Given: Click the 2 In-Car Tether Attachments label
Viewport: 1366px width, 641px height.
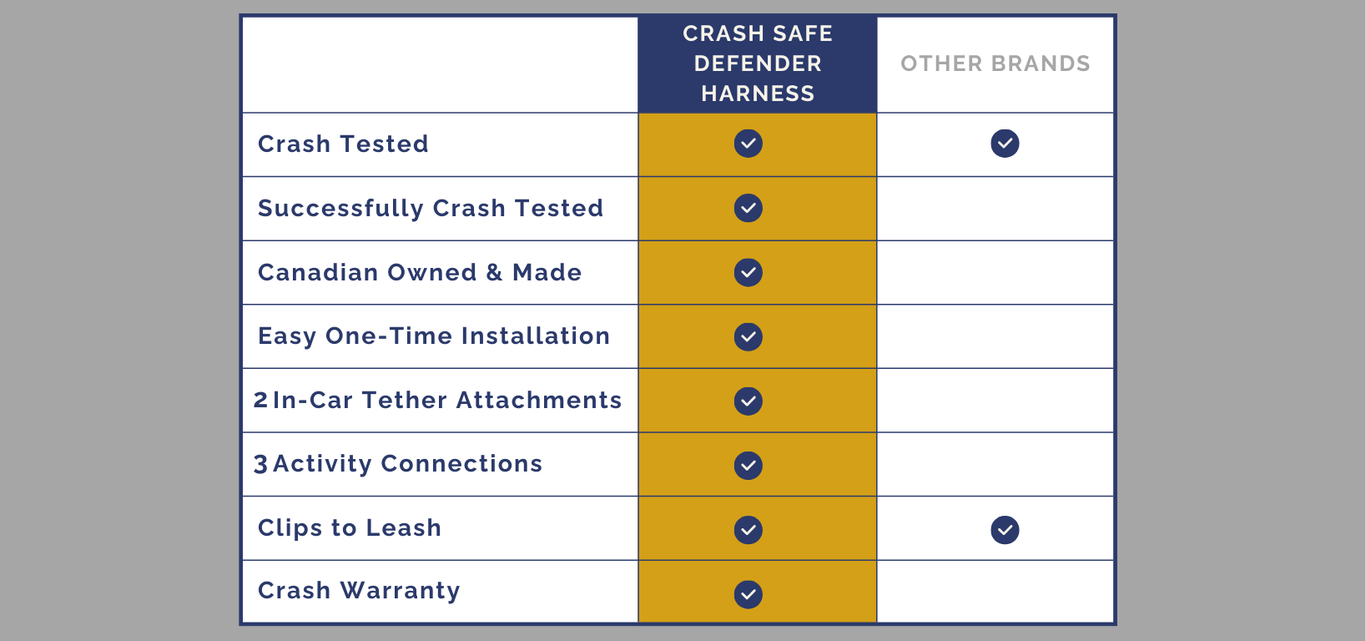Looking at the screenshot, I should 437,400.
